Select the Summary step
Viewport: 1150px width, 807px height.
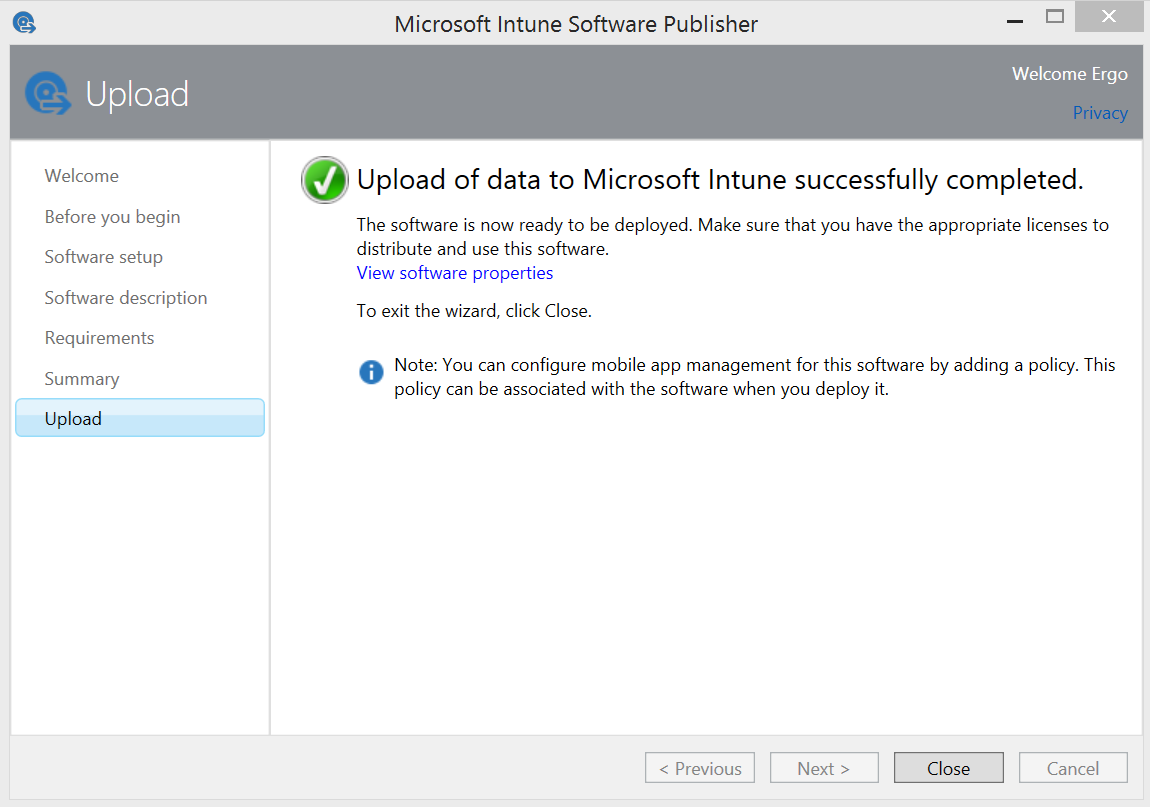81,379
